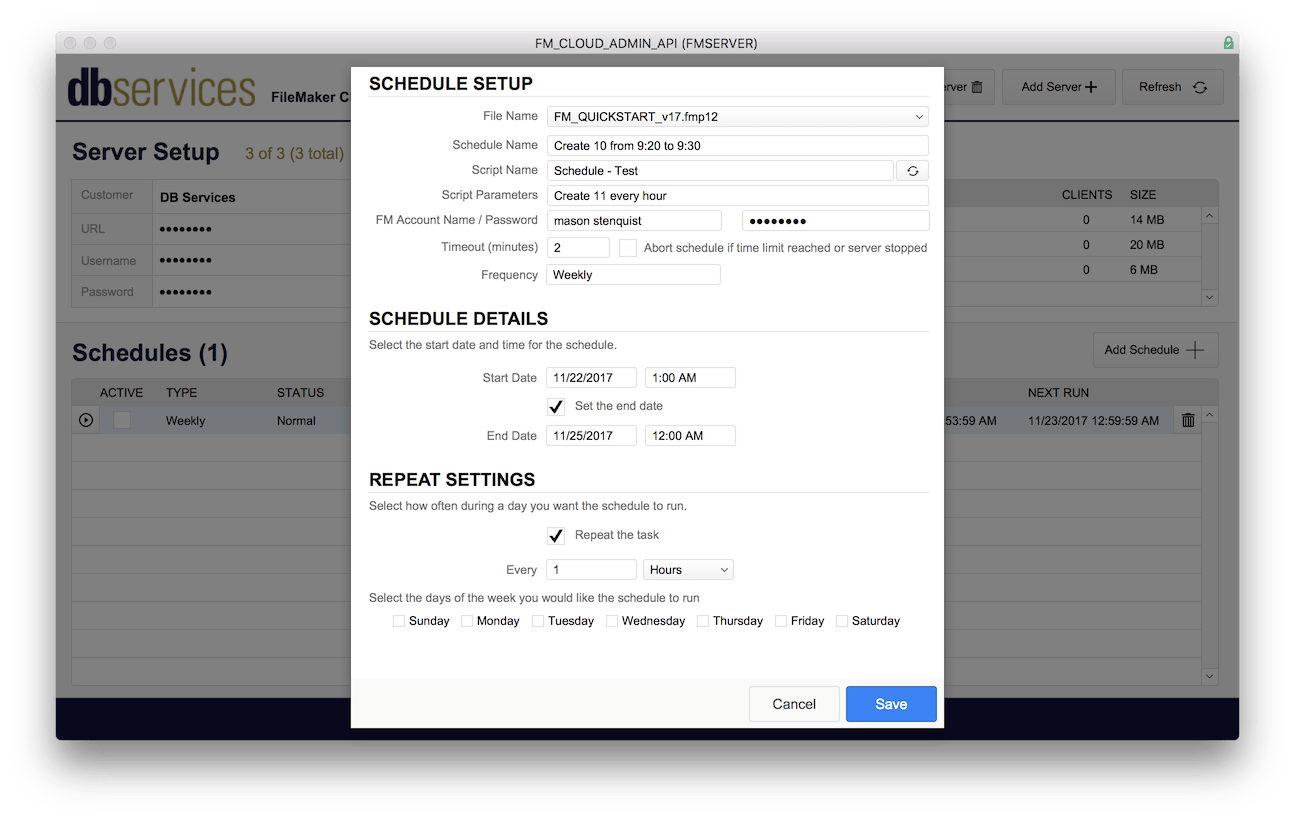The image size is (1295, 820).
Task: Uncheck Repeat the task
Action: [x=556, y=536]
